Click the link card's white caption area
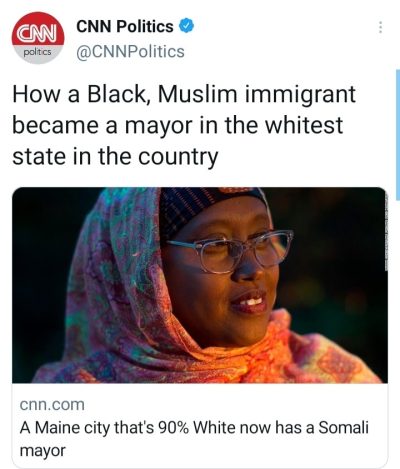This screenshot has width=400, height=469. [200, 425]
